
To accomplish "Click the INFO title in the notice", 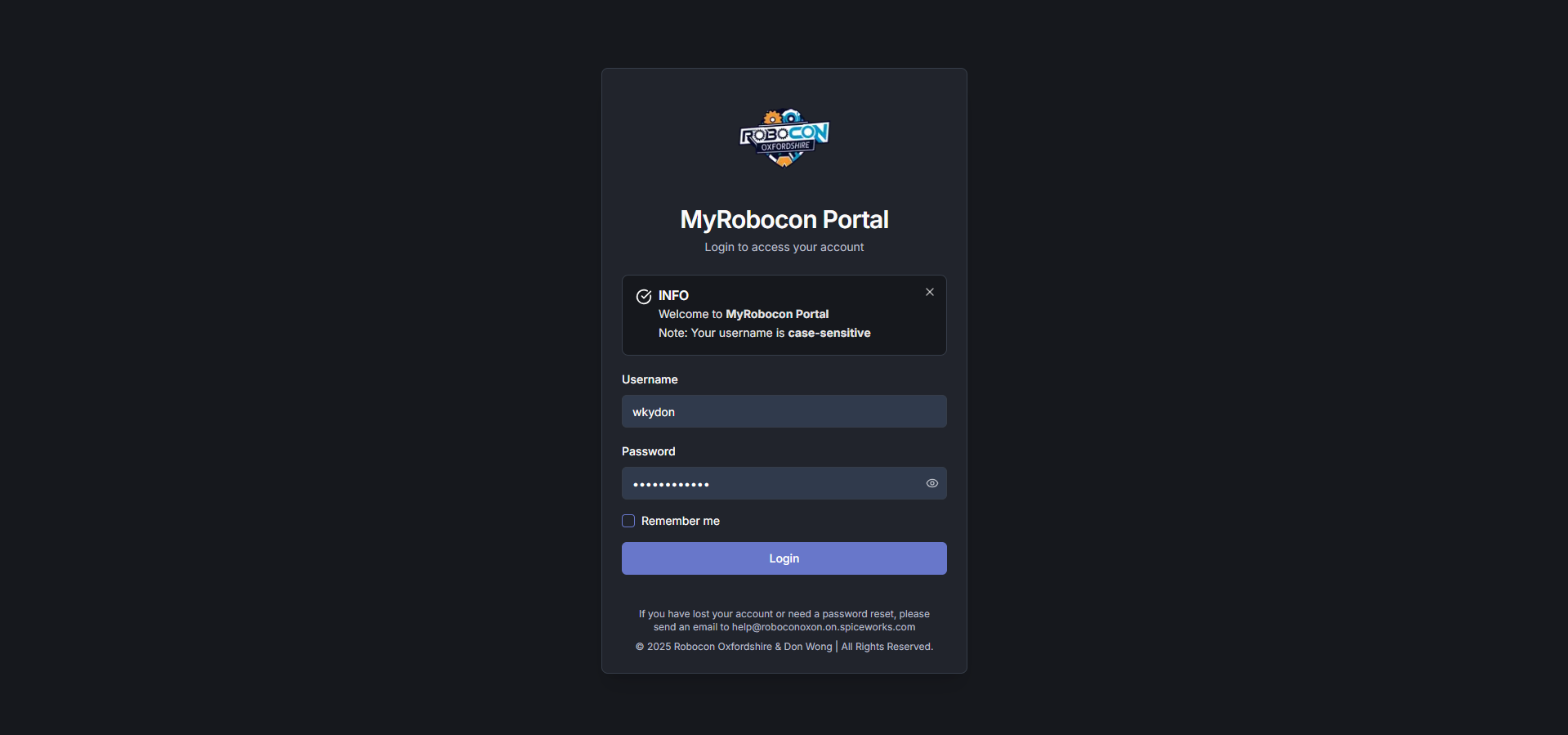I will [x=674, y=295].
